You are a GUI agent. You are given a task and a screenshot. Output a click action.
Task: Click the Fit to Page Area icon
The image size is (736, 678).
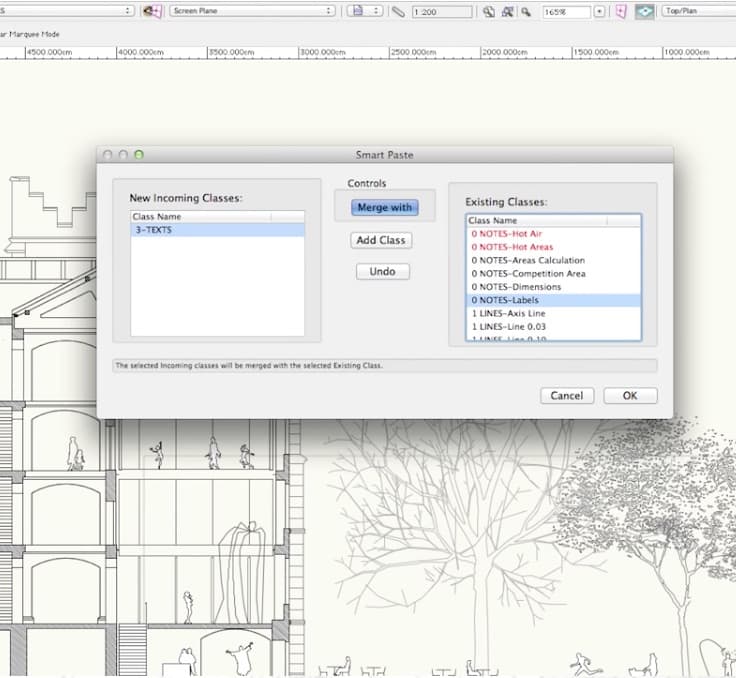pos(489,12)
